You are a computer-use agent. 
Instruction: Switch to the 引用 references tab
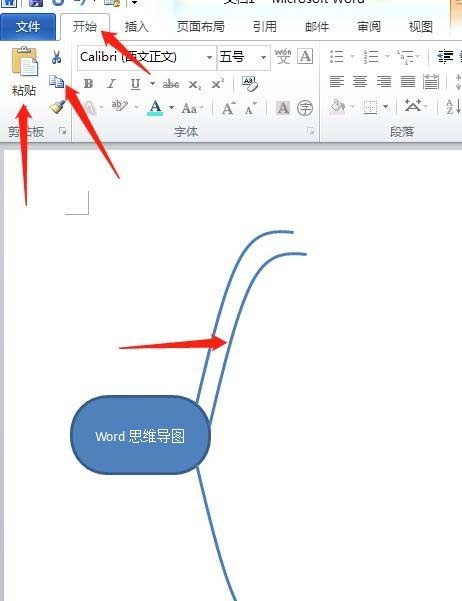tap(265, 27)
